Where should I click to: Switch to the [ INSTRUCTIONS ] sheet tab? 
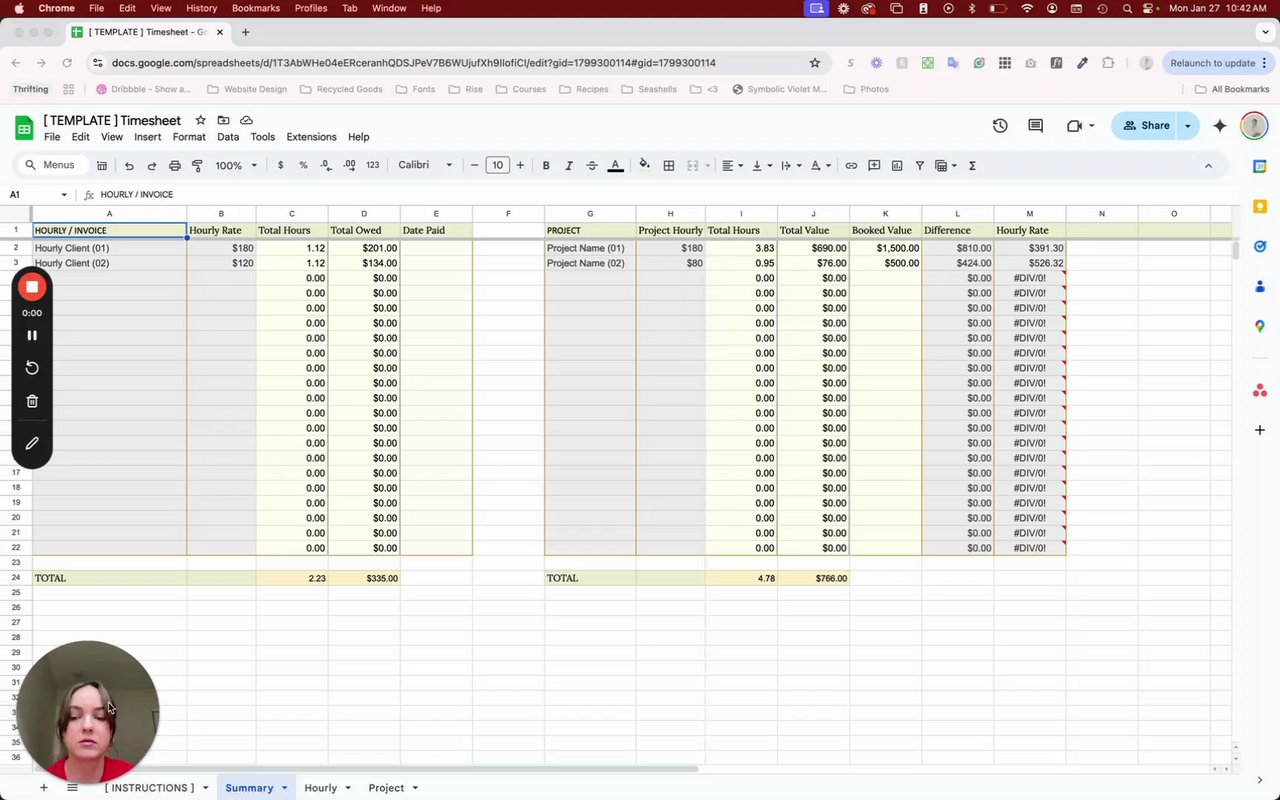149,788
